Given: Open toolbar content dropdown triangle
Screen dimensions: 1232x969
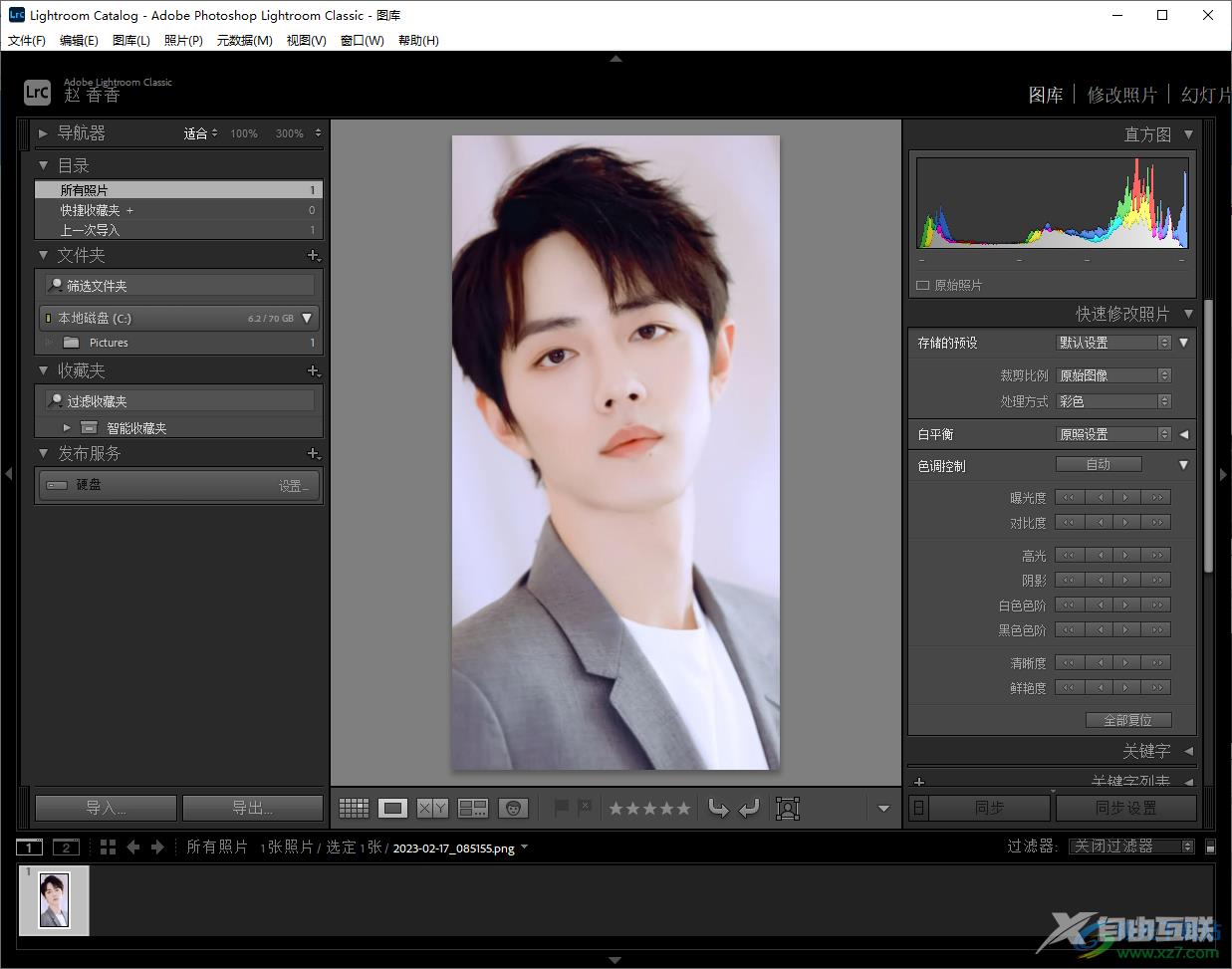Looking at the screenshot, I should pyautogui.click(x=883, y=809).
